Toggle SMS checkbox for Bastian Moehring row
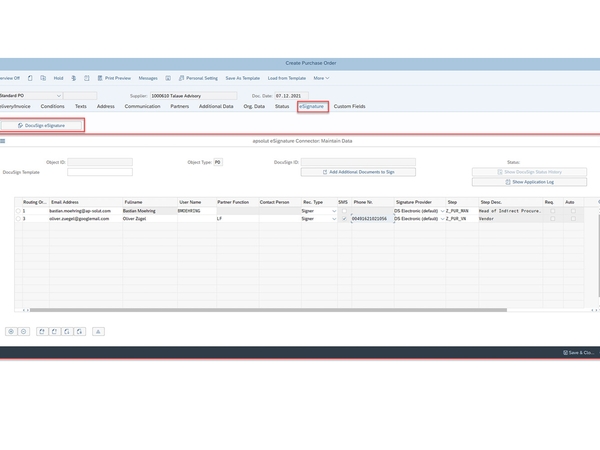The image size is (600, 450). tap(344, 211)
